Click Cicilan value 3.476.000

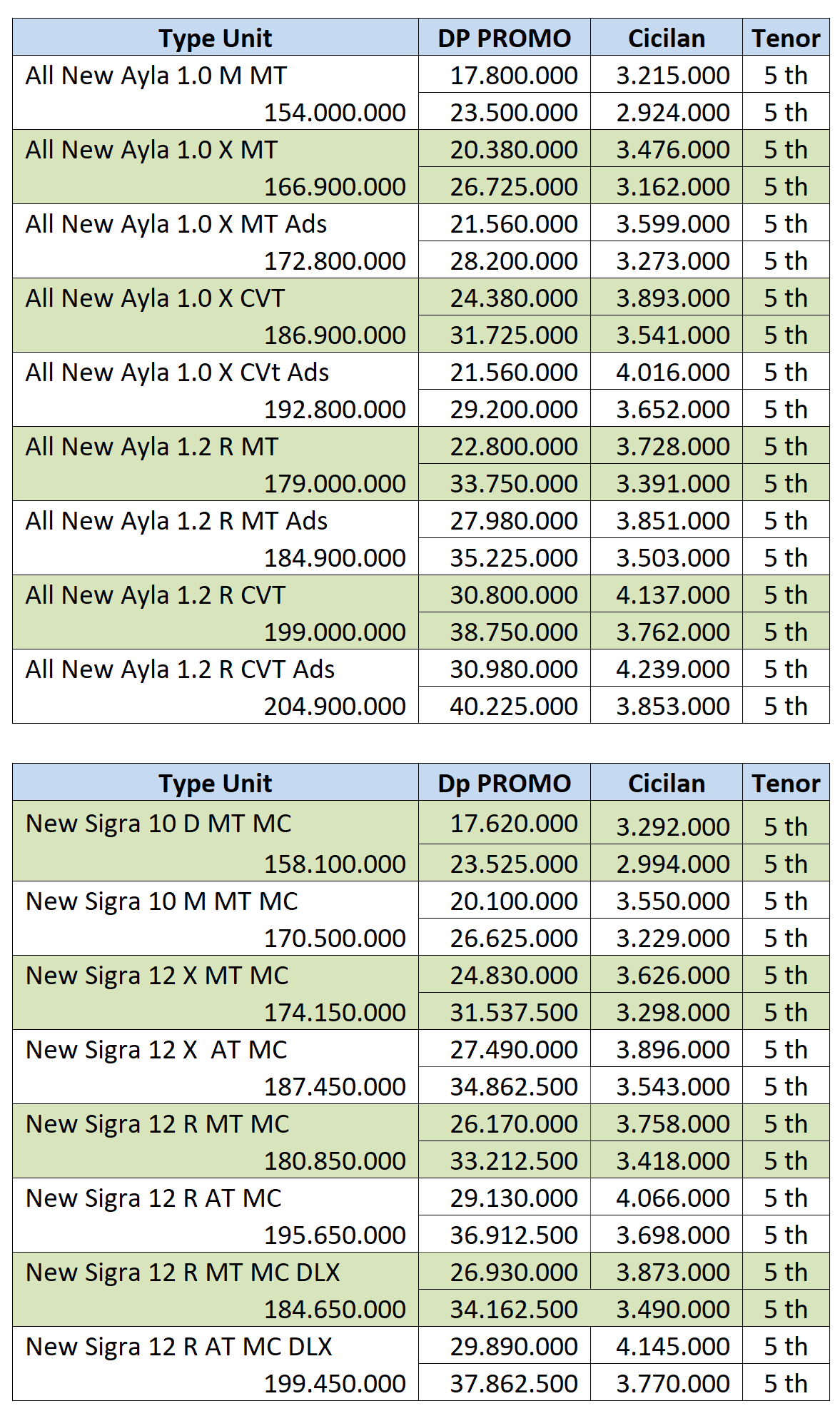tap(673, 149)
